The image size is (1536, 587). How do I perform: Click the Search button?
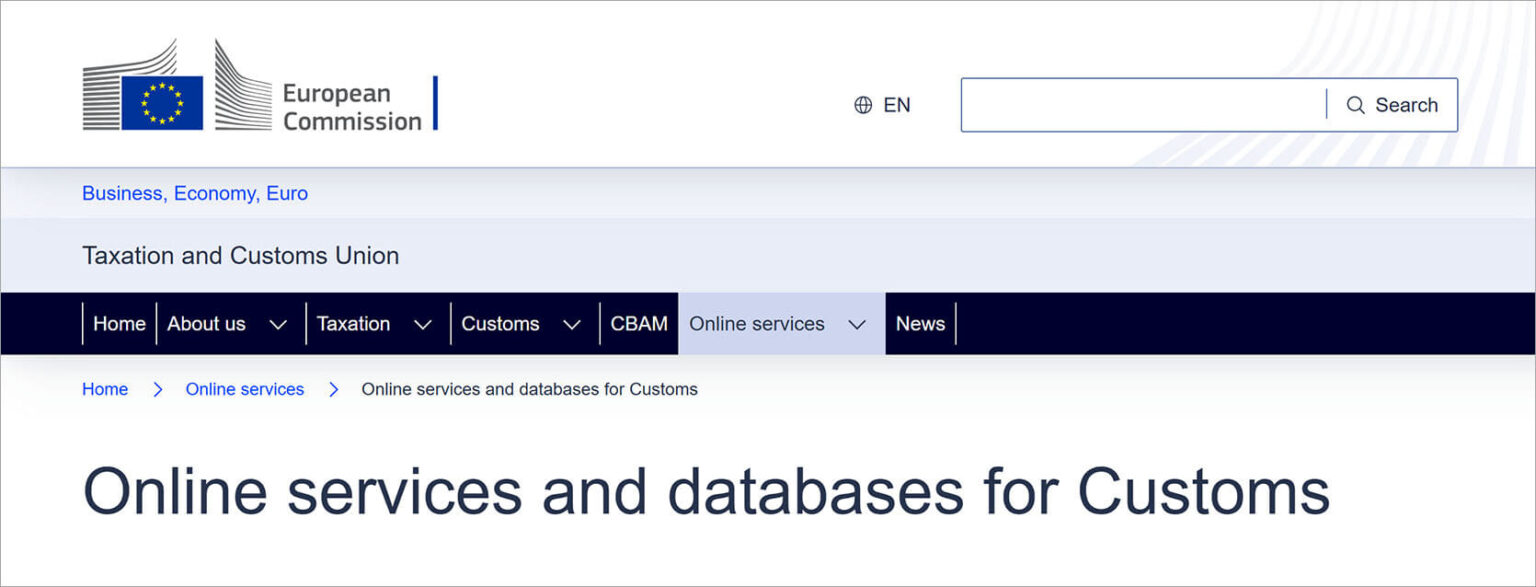tap(1392, 105)
